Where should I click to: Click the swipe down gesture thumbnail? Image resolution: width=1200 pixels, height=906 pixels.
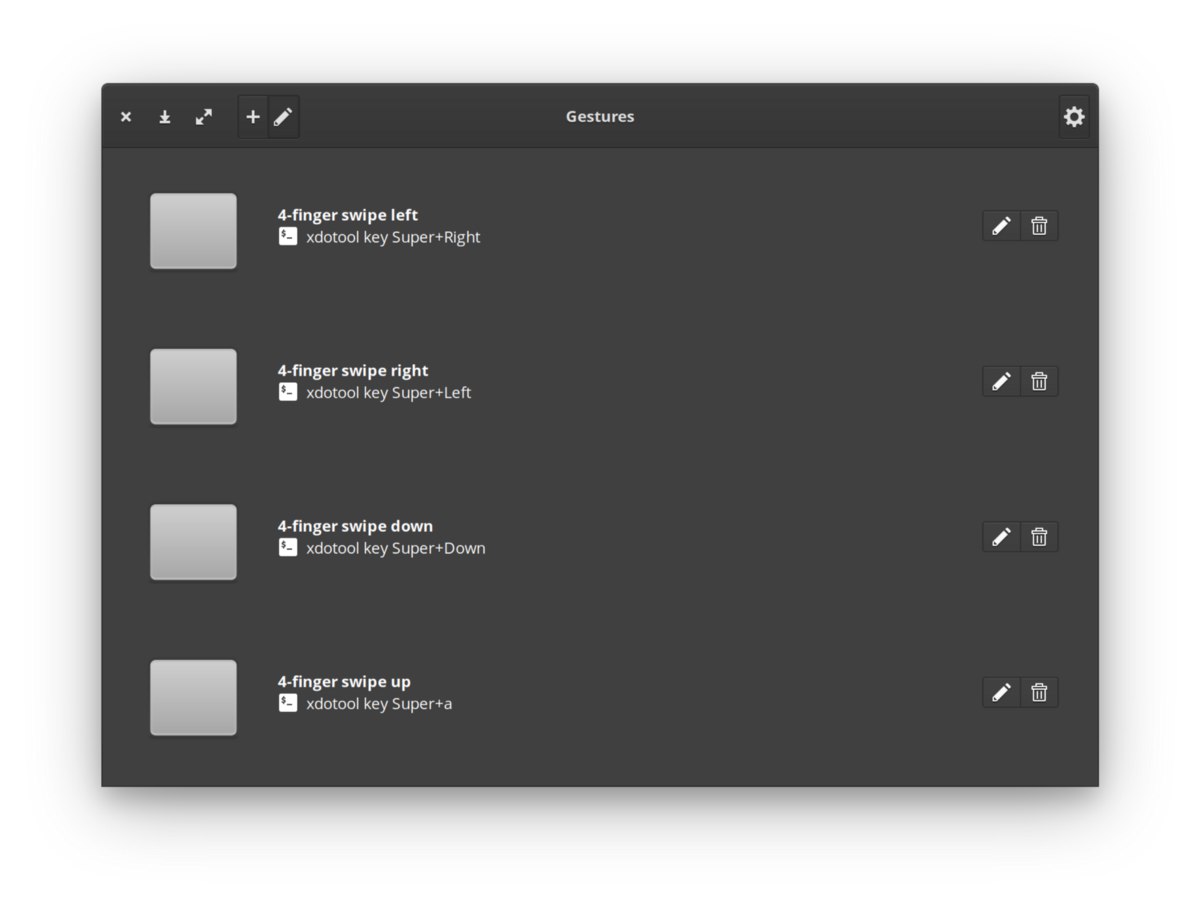[x=193, y=542]
